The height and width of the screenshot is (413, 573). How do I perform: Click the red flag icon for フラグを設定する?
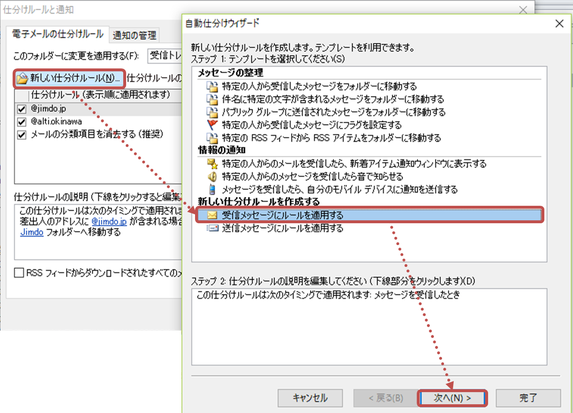212,125
